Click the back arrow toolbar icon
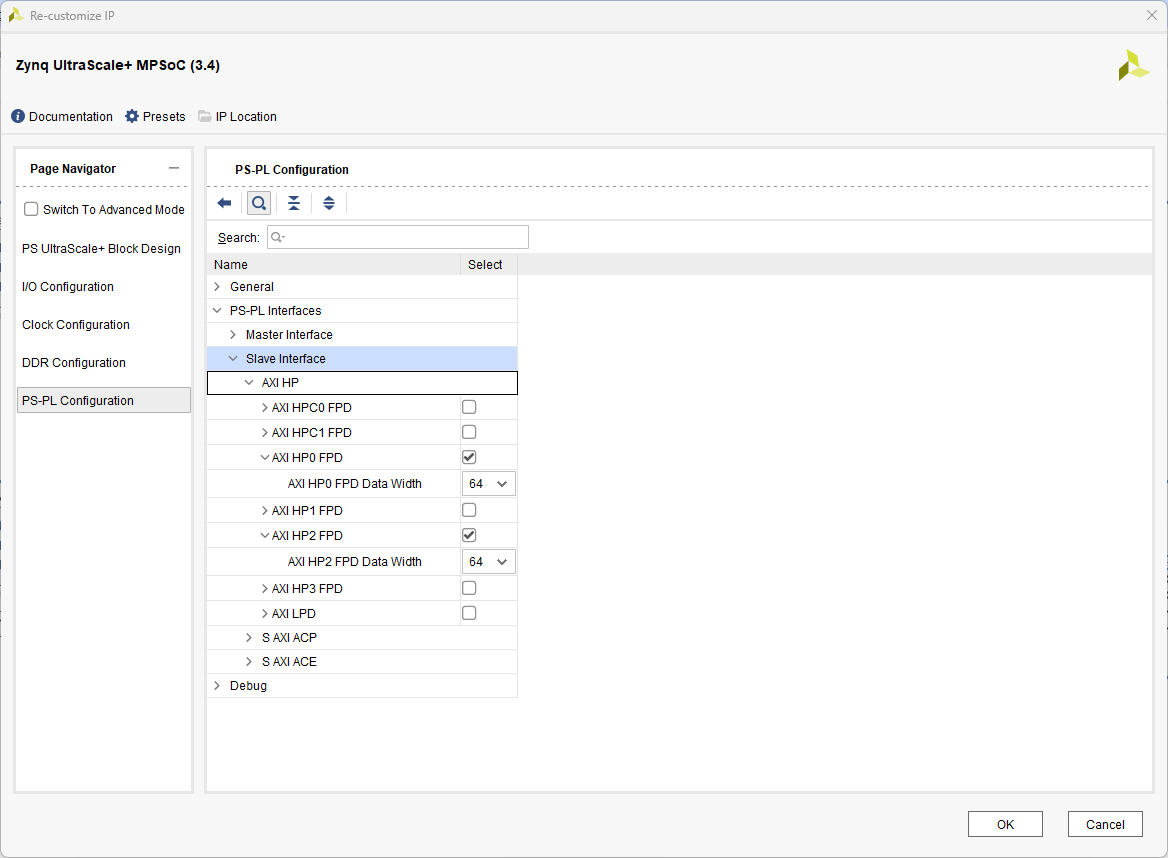The image size is (1168, 858). (x=224, y=203)
